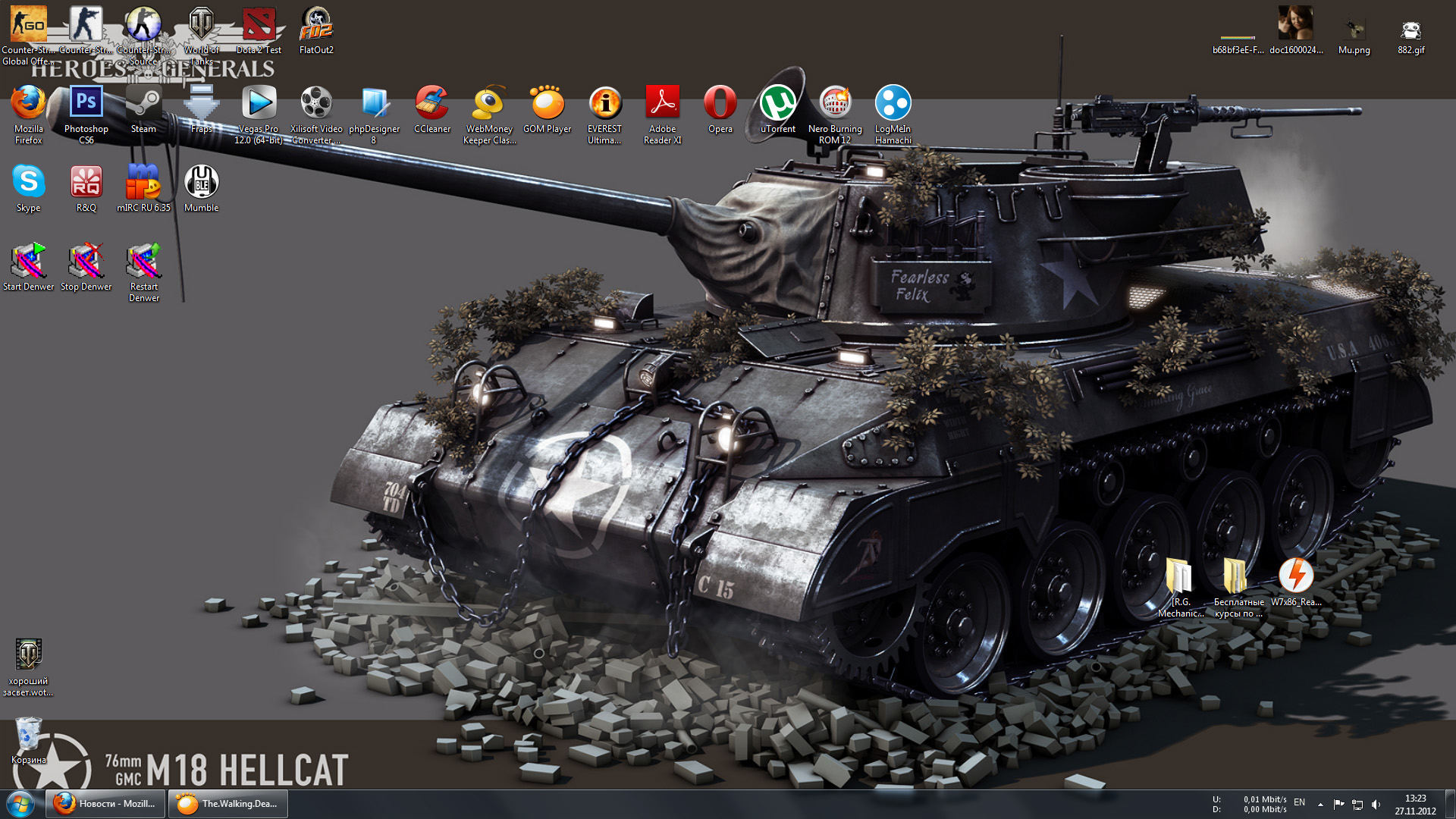This screenshot has height=819, width=1456.
Task: Launch Photoshop CS6 from the desktop
Action: 86,104
